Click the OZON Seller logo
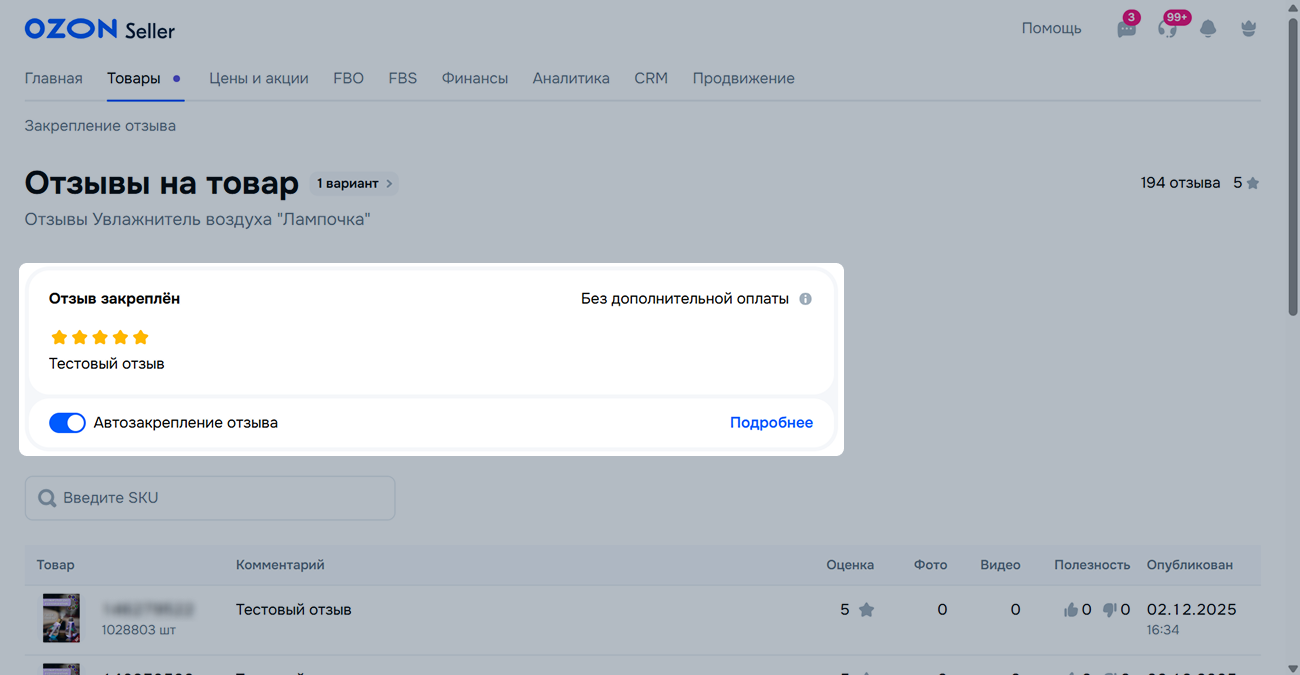The height and width of the screenshot is (675, 1300). (x=100, y=30)
